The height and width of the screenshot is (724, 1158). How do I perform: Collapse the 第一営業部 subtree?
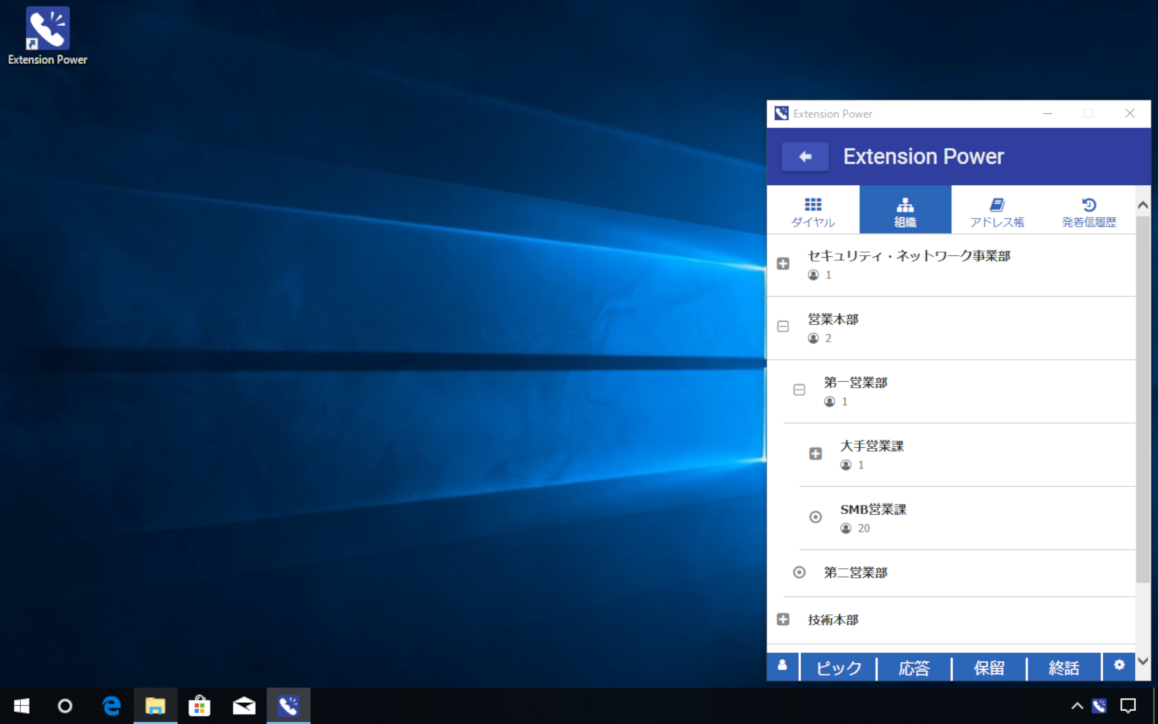[798, 390]
